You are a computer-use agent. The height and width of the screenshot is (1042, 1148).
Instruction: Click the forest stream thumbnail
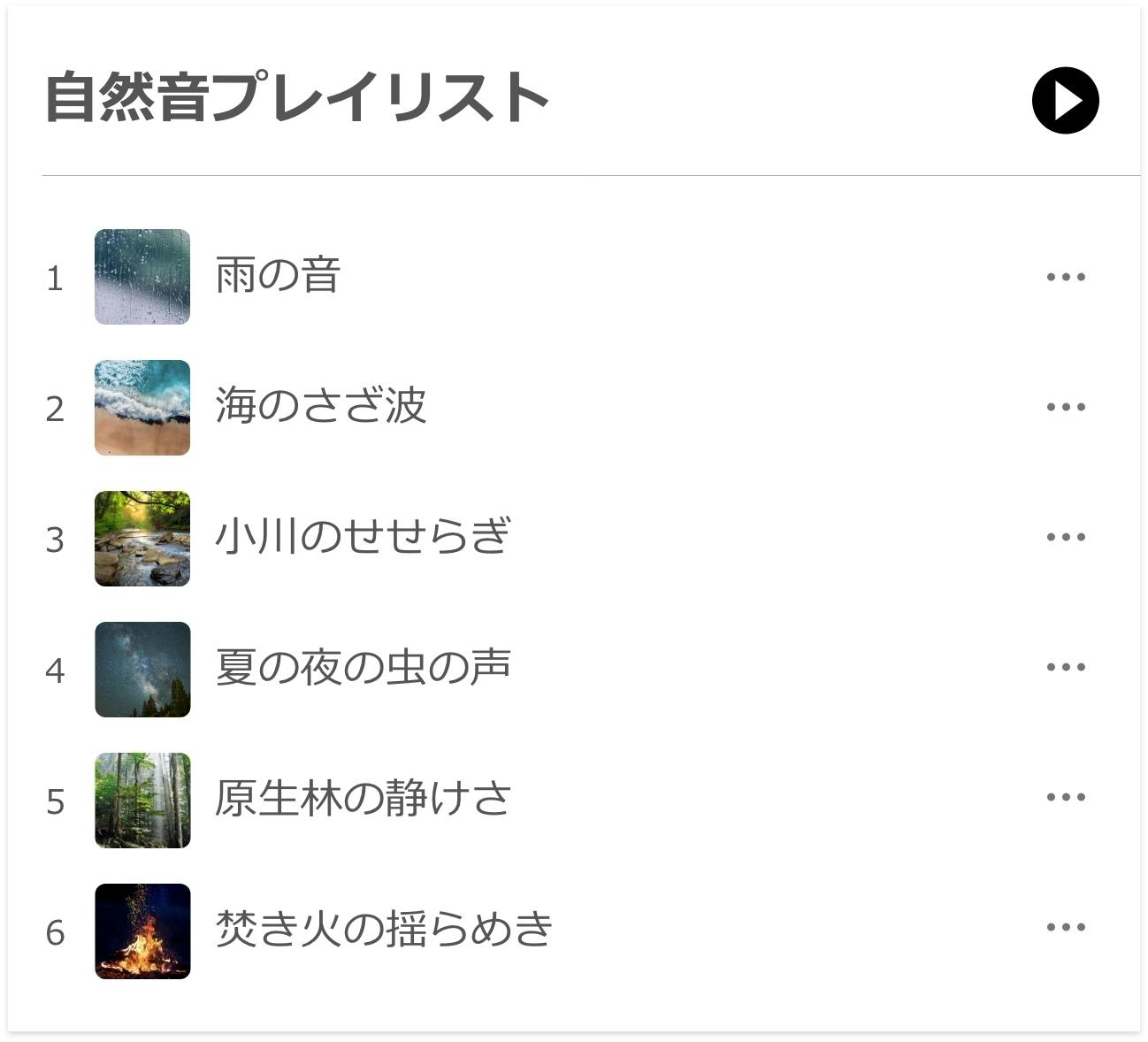pos(142,539)
